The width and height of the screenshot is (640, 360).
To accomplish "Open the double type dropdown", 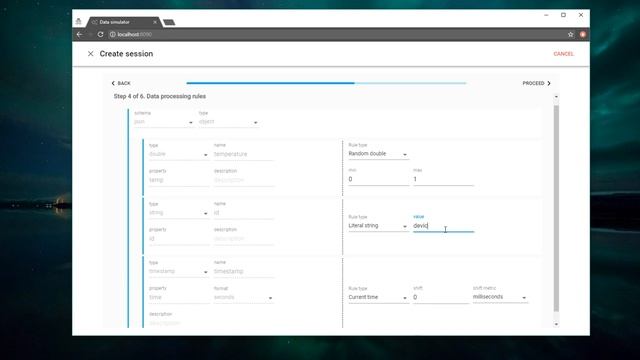I will point(178,154).
